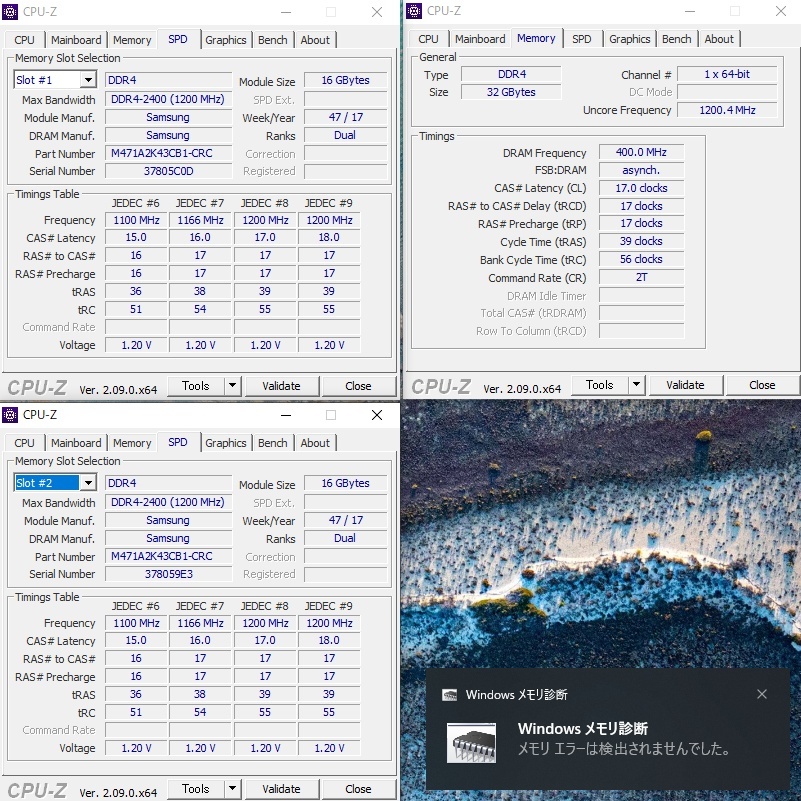
Task: Click Validate button in Slot #2 window
Action: pos(281,789)
